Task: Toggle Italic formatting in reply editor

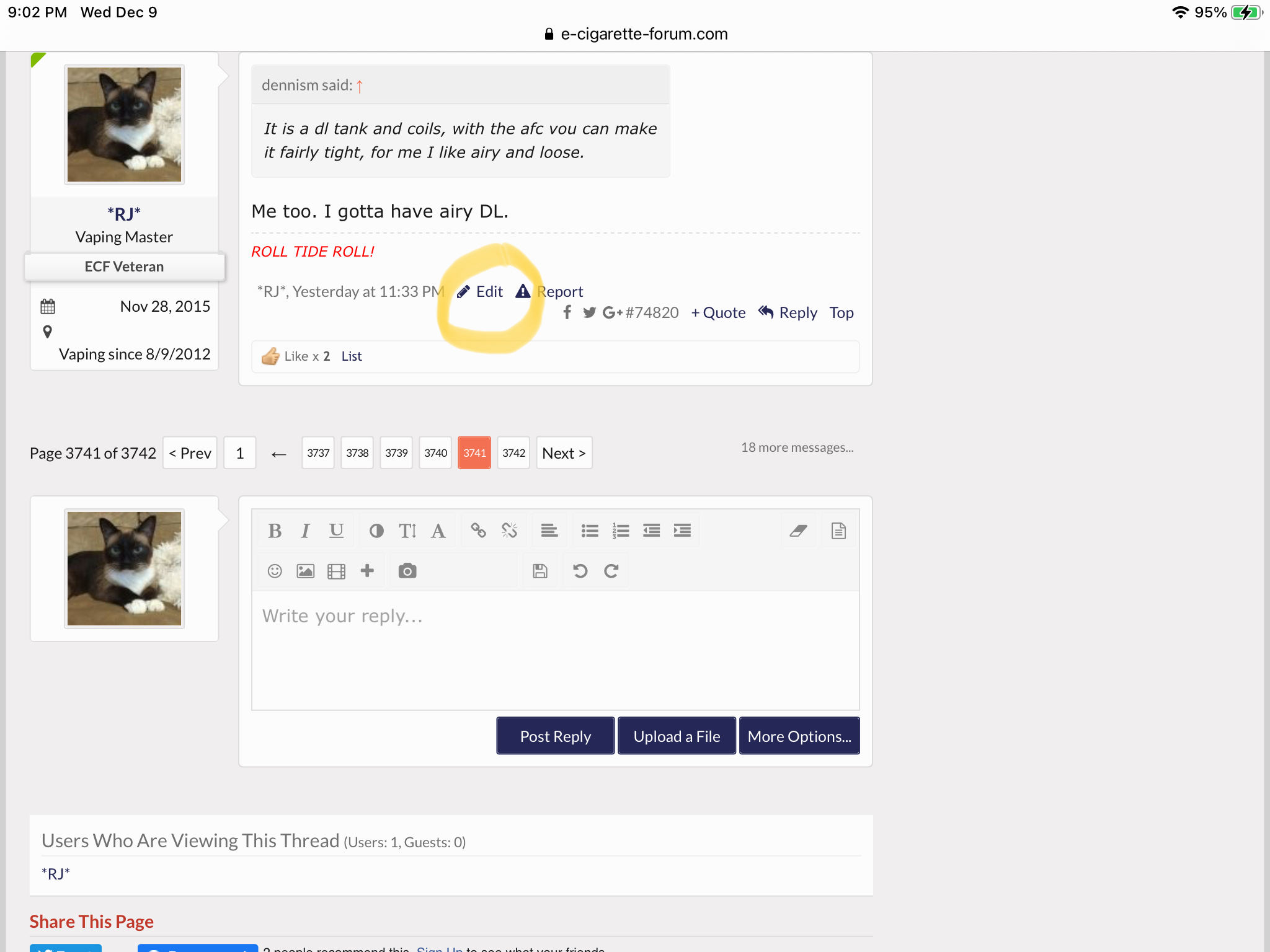Action: click(305, 531)
